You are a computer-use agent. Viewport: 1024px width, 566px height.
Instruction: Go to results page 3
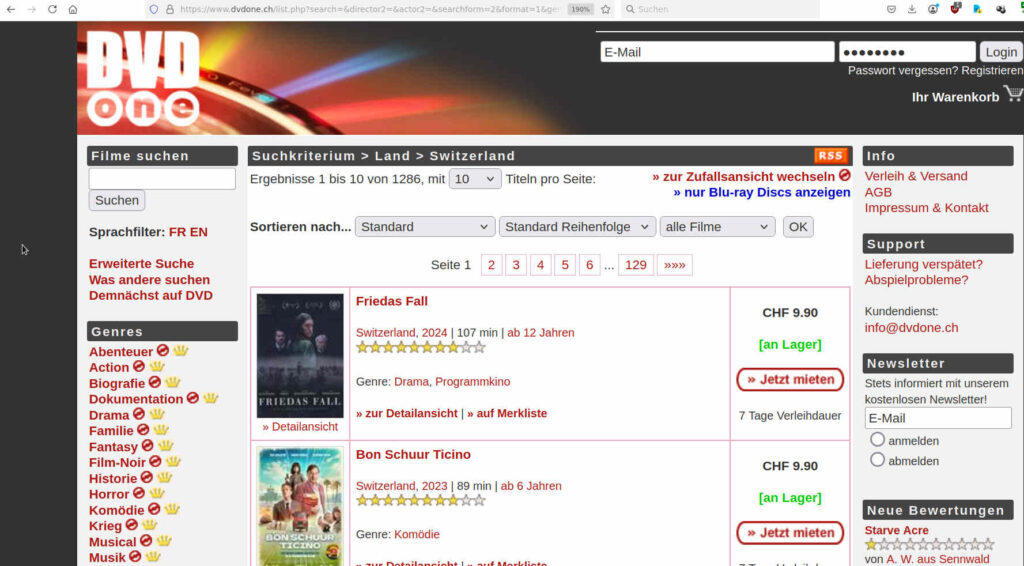[516, 265]
